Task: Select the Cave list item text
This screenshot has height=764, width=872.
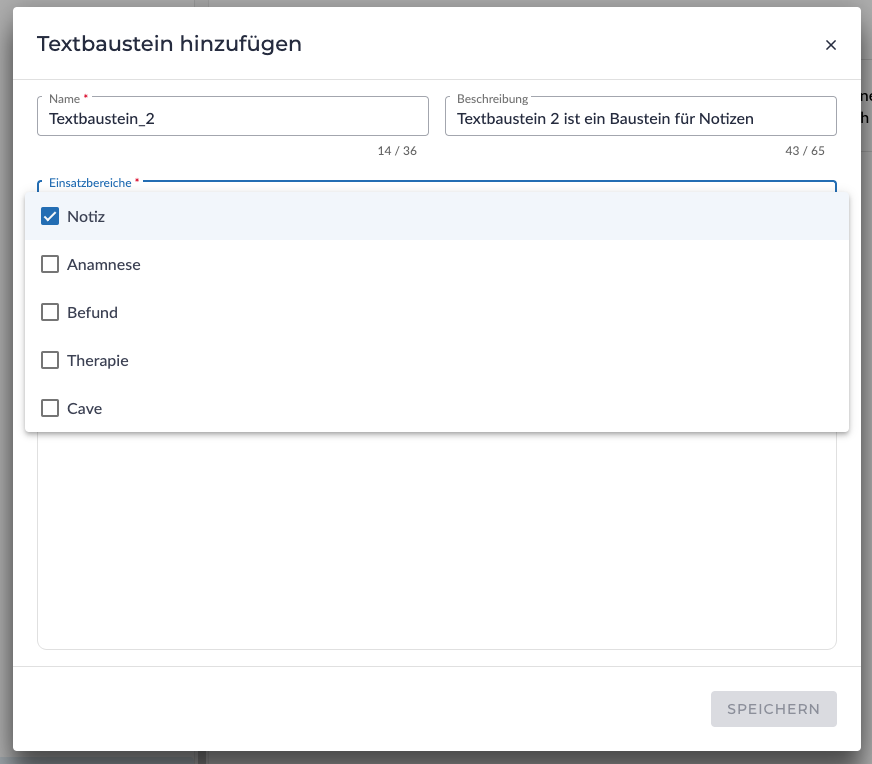Action: pyautogui.click(x=84, y=409)
